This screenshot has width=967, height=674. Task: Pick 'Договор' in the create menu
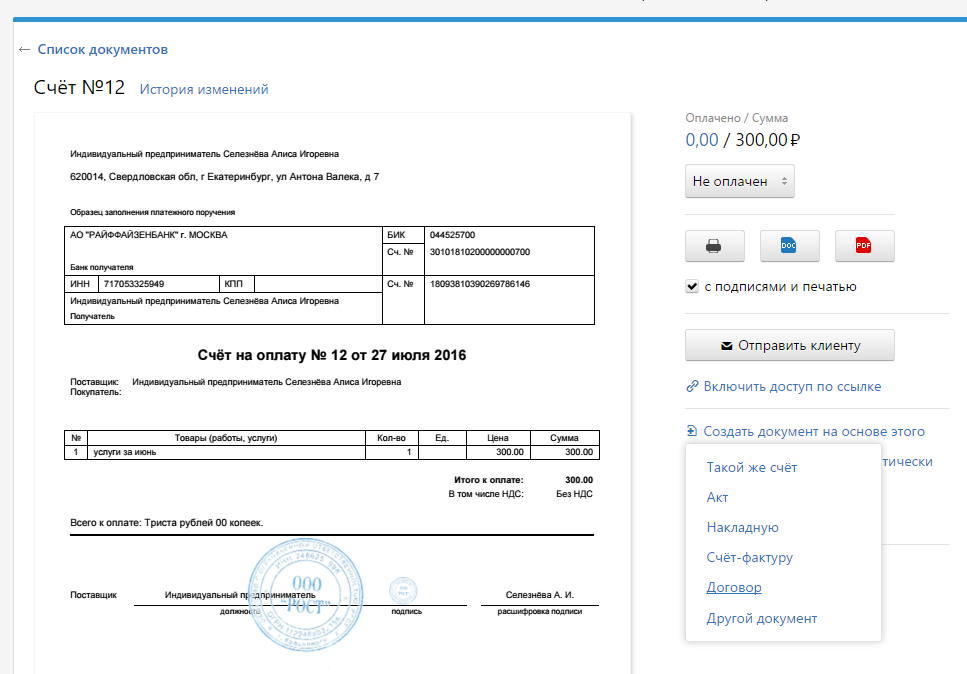coord(734,587)
